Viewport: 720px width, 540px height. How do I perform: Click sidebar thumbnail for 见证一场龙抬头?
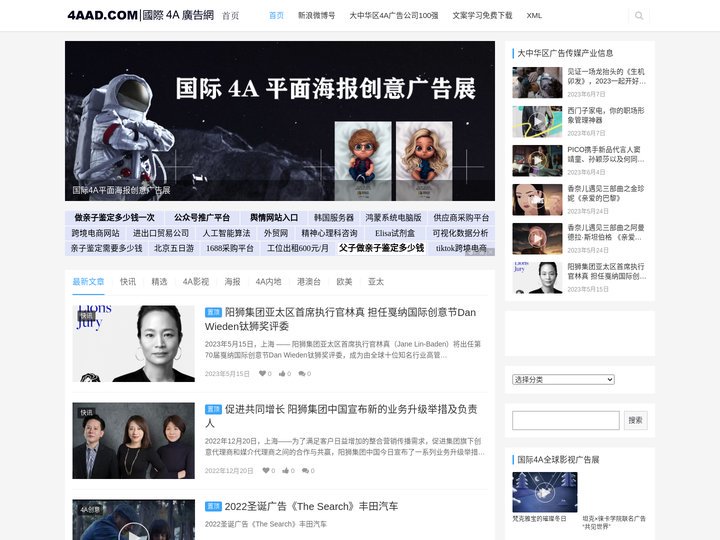(537, 83)
